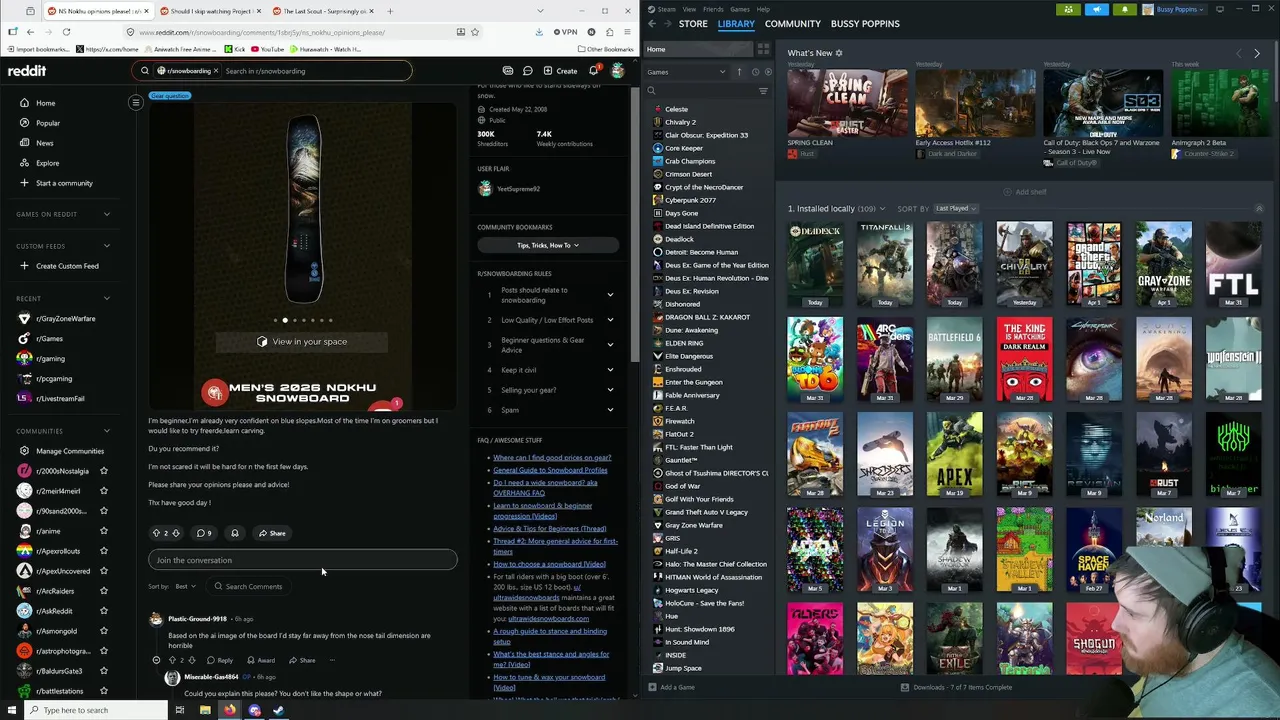
Task: Toggle Steam ready-to-play filter icon
Action: 767,72
